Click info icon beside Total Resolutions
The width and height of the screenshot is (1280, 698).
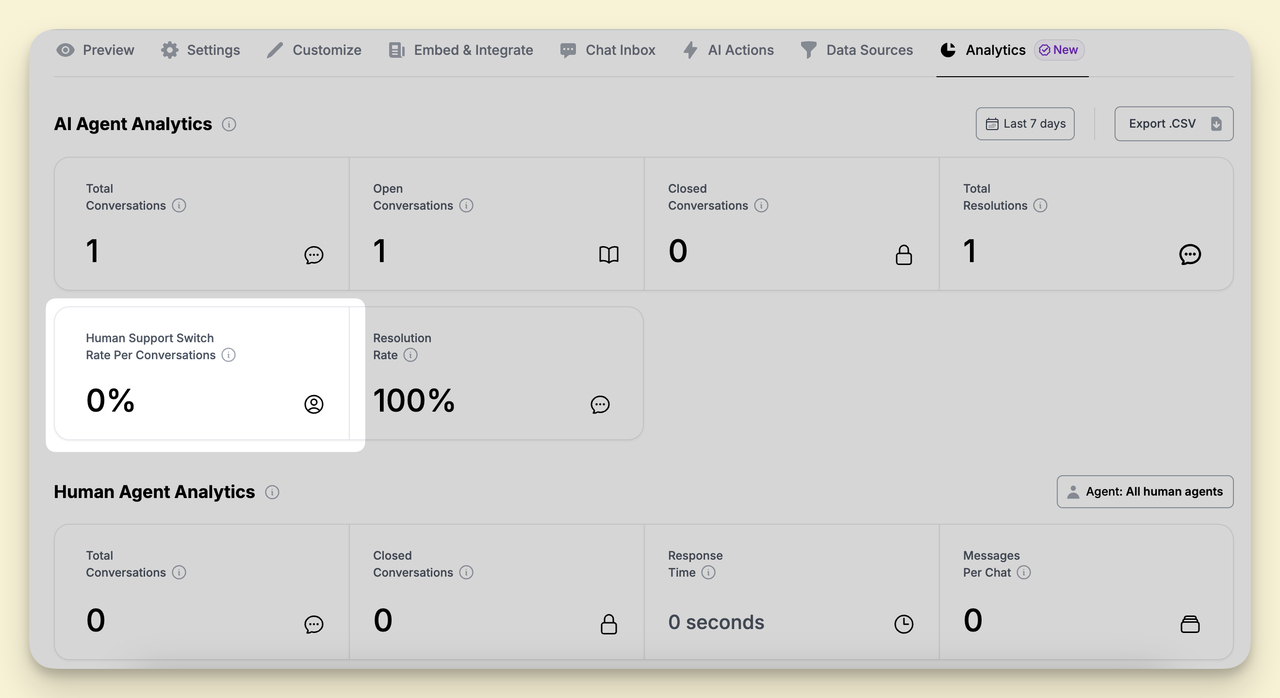coord(1040,205)
